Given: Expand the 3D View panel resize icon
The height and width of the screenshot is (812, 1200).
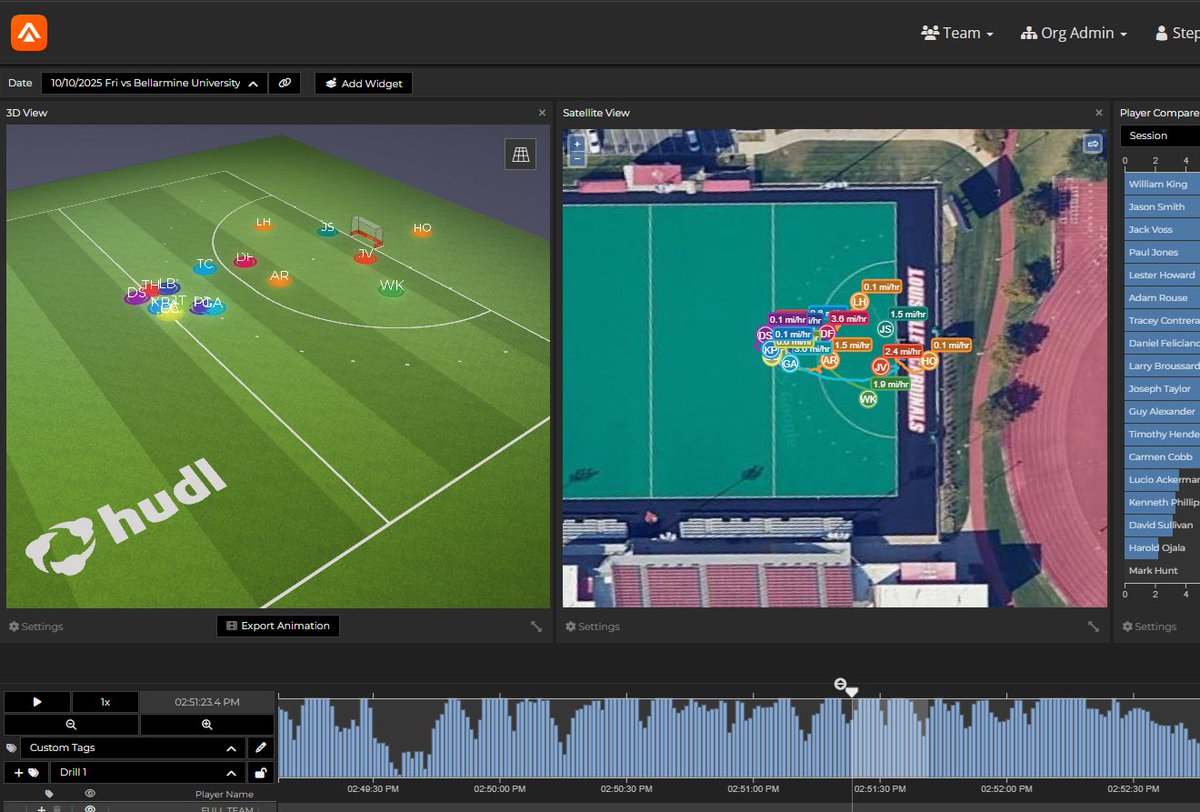Looking at the screenshot, I should point(536,626).
